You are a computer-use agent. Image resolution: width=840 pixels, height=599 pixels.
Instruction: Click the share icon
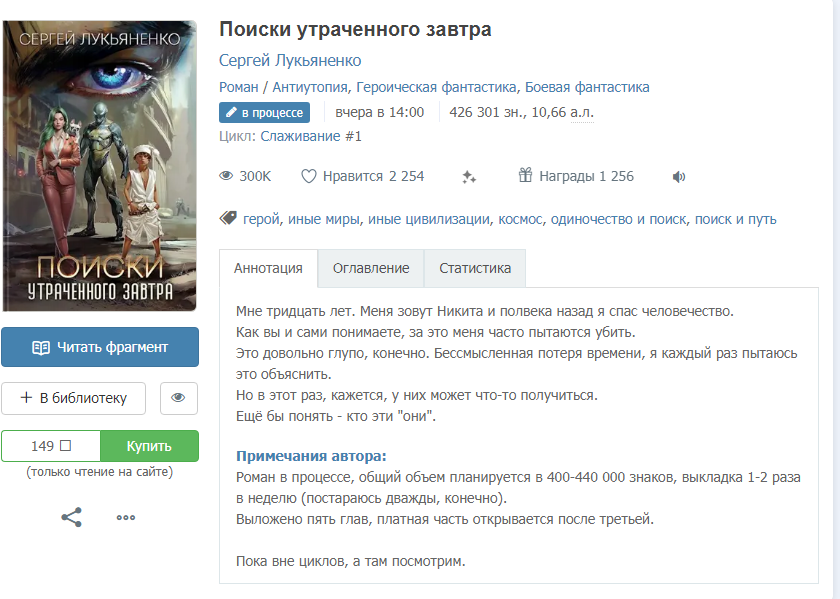(71, 518)
